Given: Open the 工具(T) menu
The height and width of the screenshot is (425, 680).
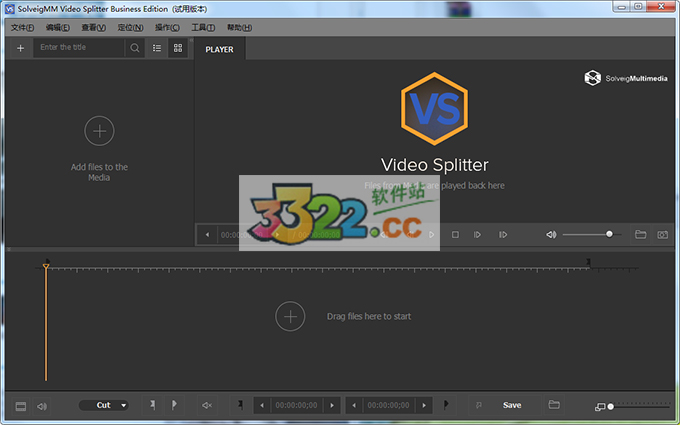Looking at the screenshot, I should 203,27.
